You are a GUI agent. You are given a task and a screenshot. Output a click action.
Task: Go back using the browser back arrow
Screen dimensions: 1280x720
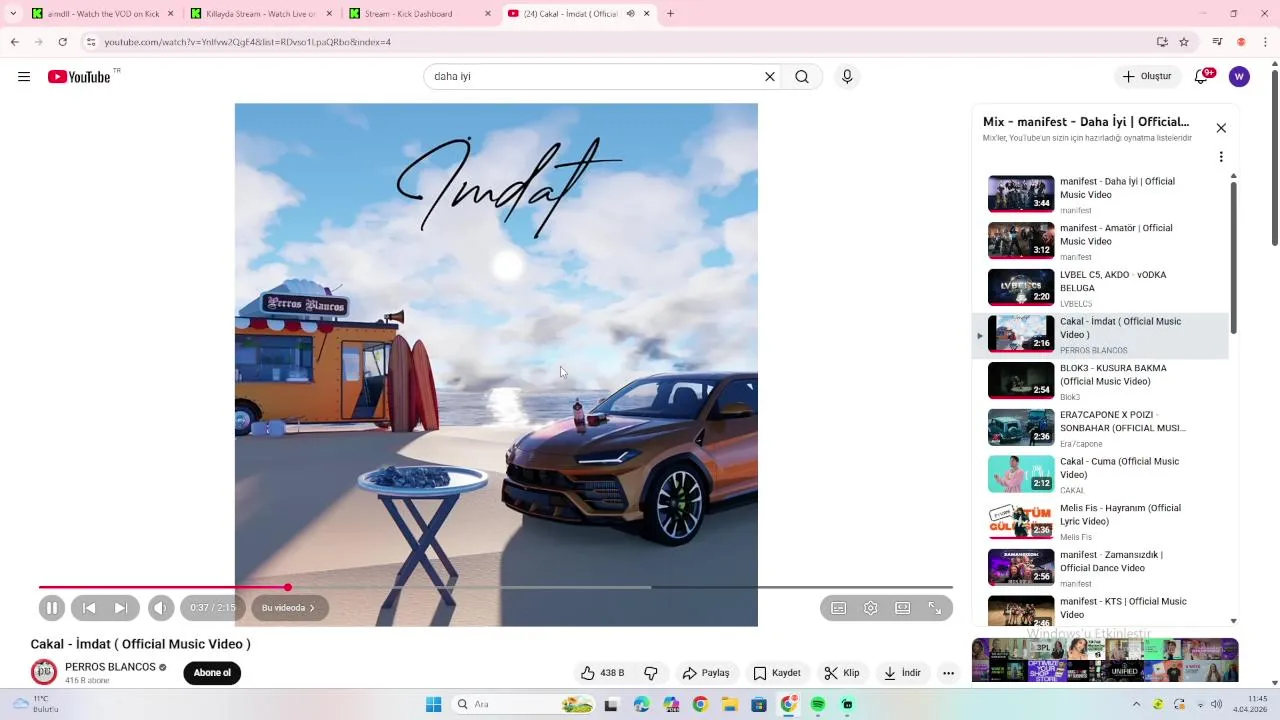point(14,42)
